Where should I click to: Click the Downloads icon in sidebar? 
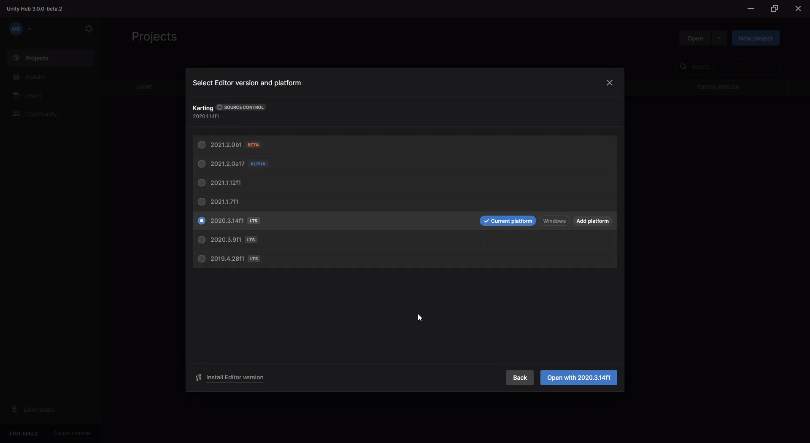pos(15,409)
